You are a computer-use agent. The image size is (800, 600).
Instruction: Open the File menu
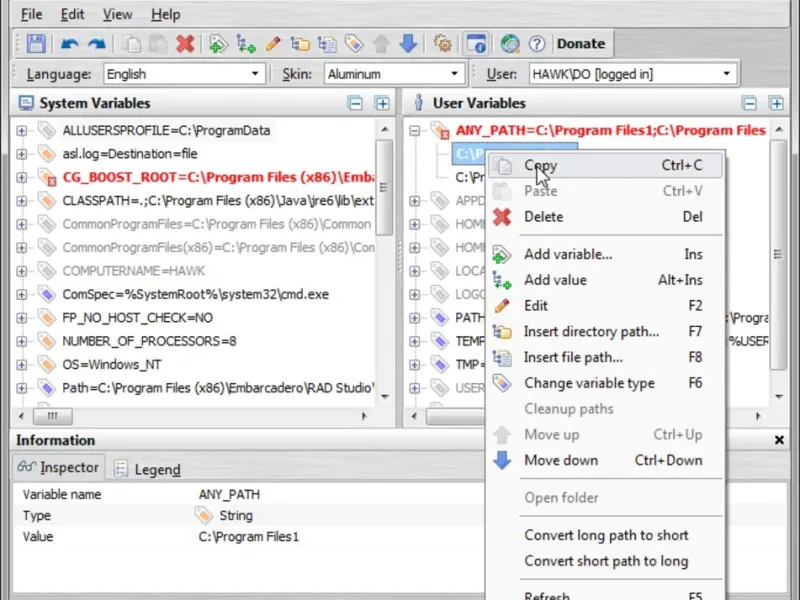click(32, 14)
